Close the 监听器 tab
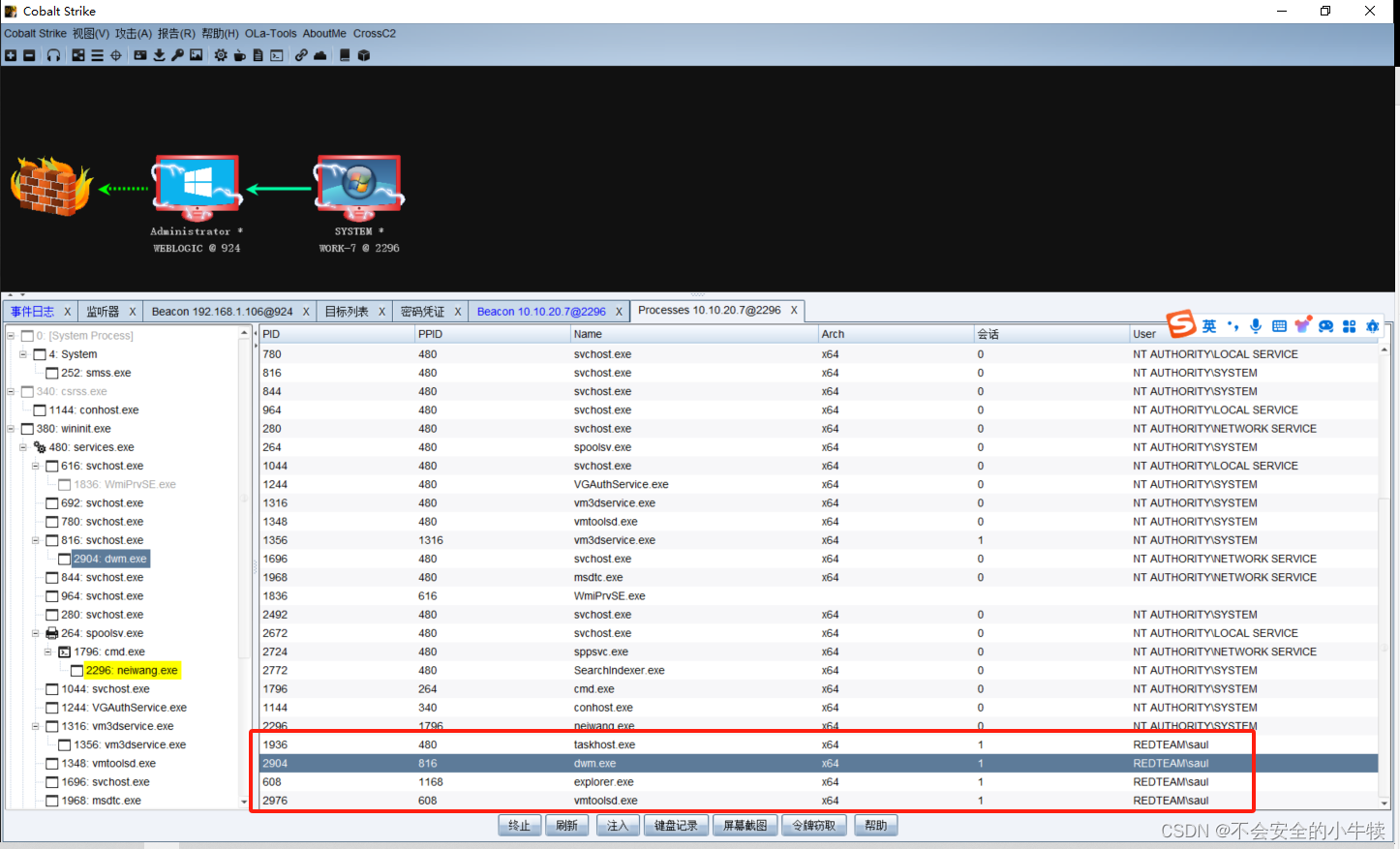Viewport: 1400px width, 849px height. click(x=133, y=312)
